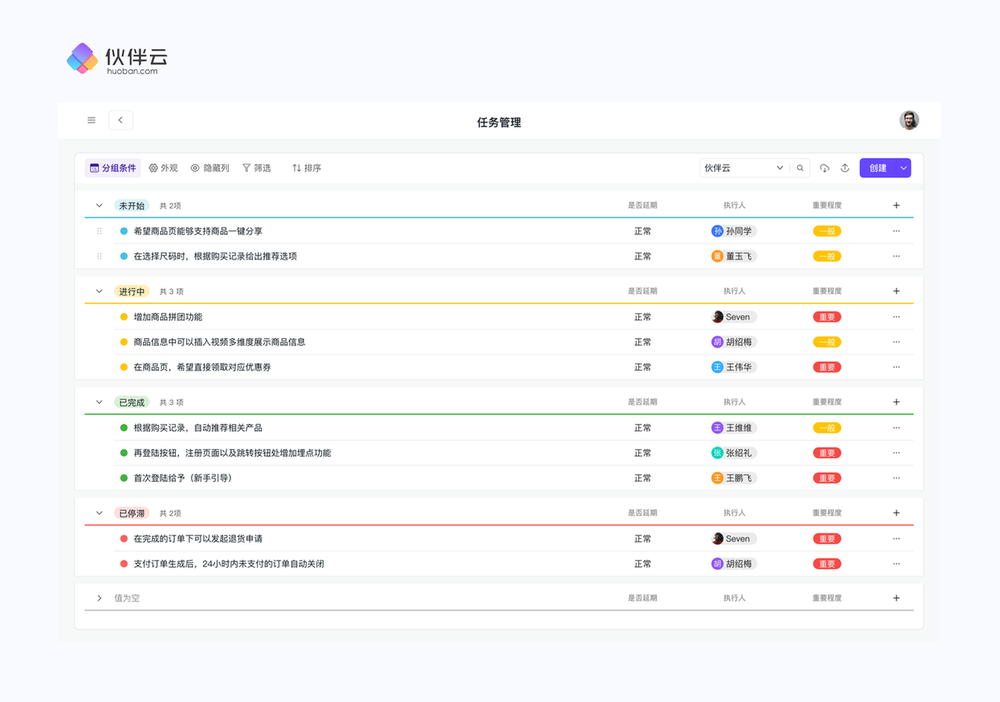Image resolution: width=1000 pixels, height=702 pixels.
Task: Click the back arrow button
Action: (121, 121)
